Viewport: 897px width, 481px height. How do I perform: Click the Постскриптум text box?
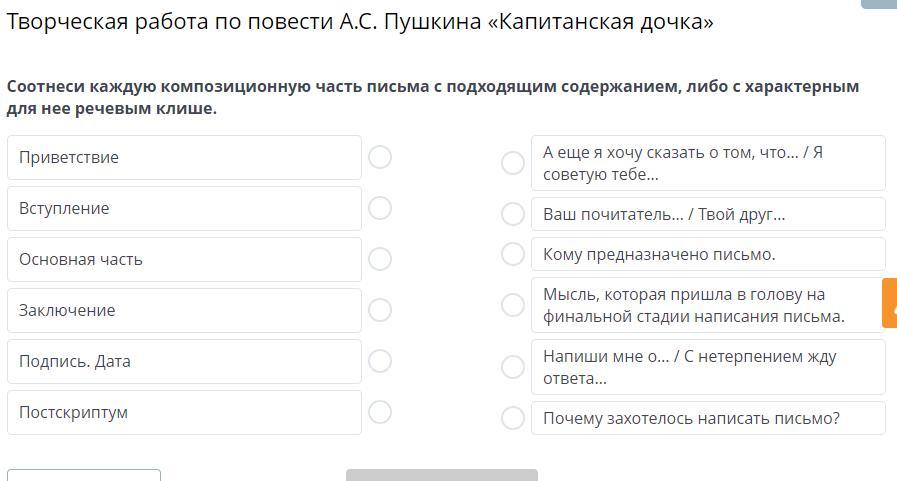coord(184,412)
